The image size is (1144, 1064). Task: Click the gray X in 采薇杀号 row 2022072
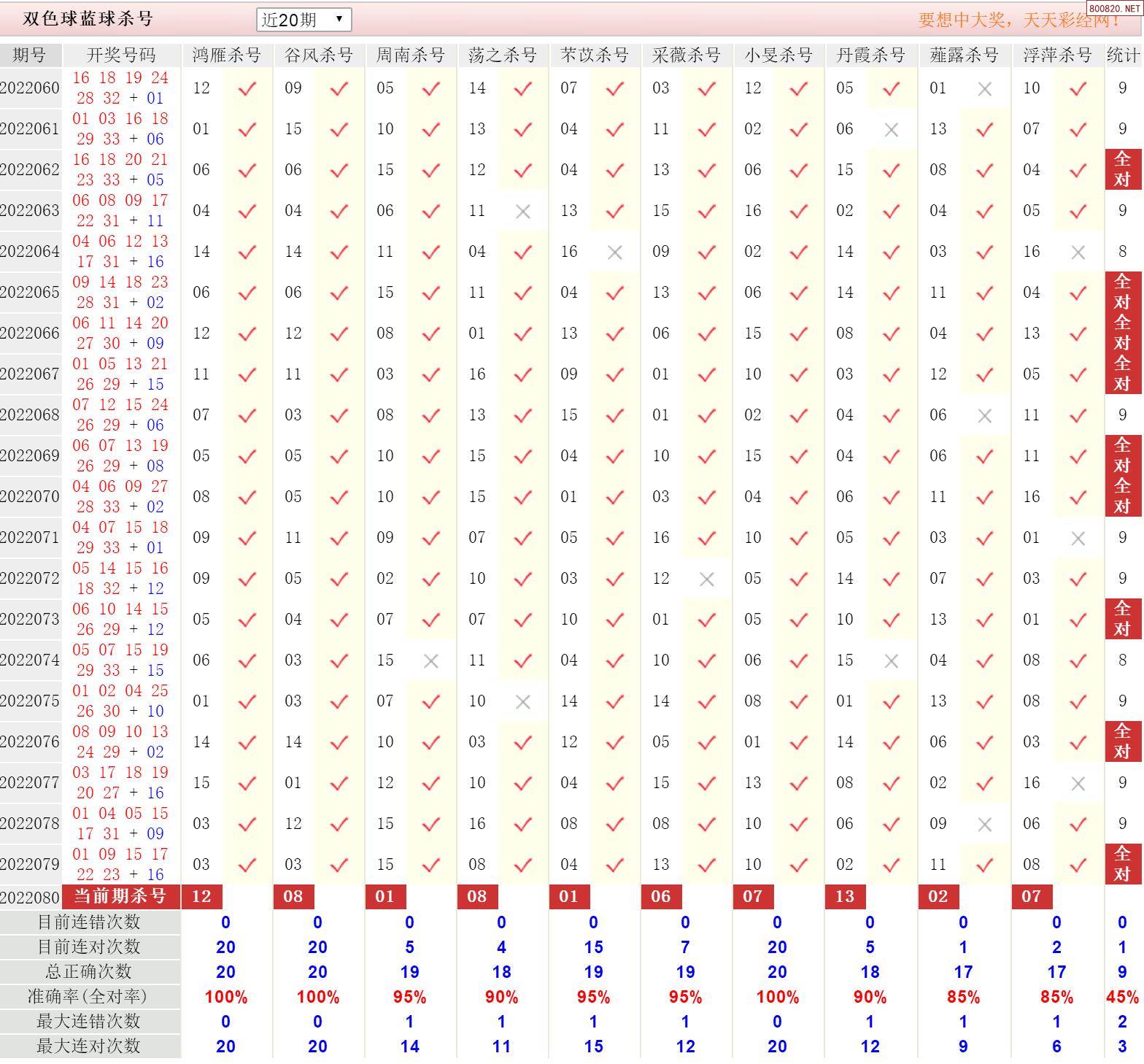pos(707,579)
